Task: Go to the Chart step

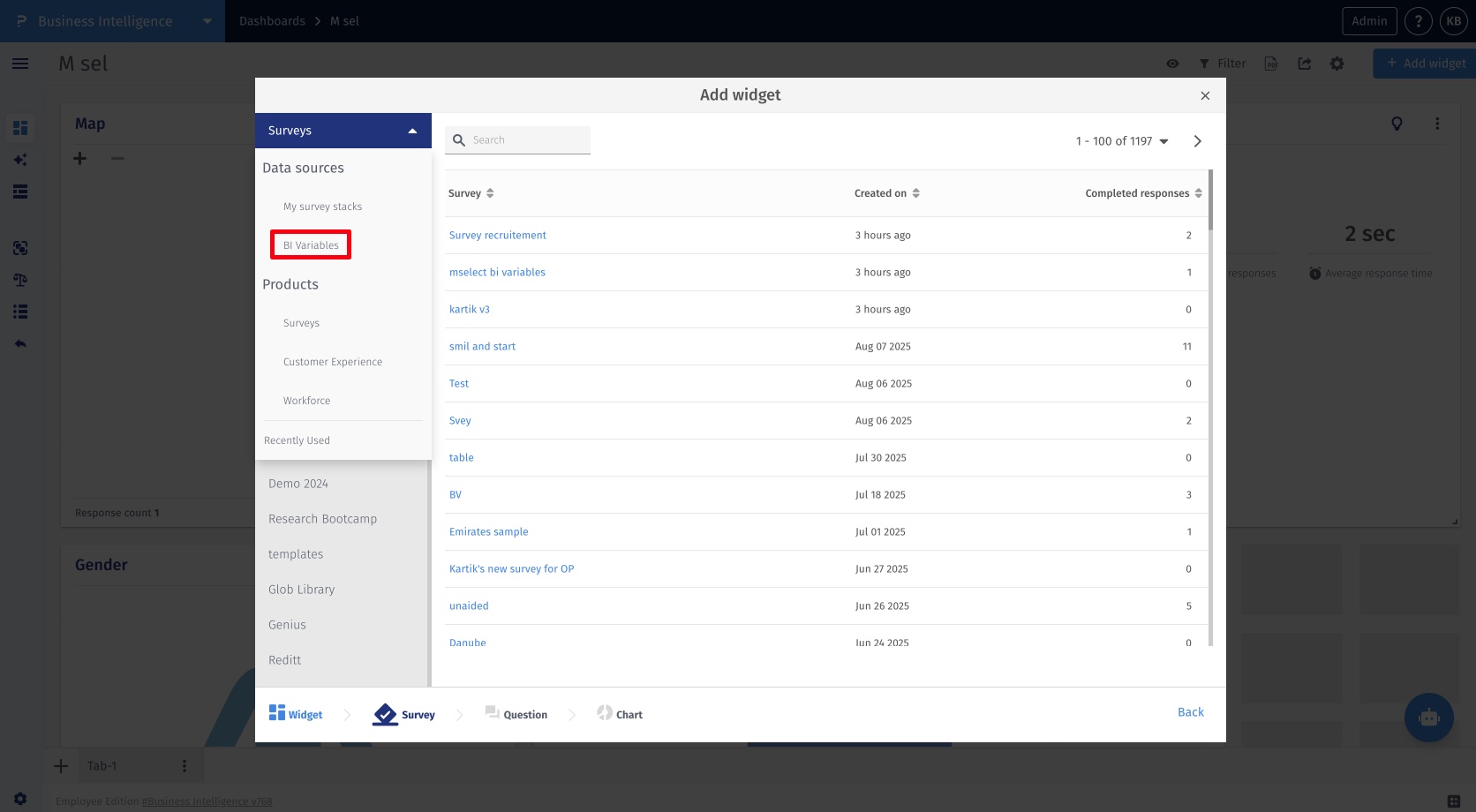Action: pyautogui.click(x=620, y=714)
